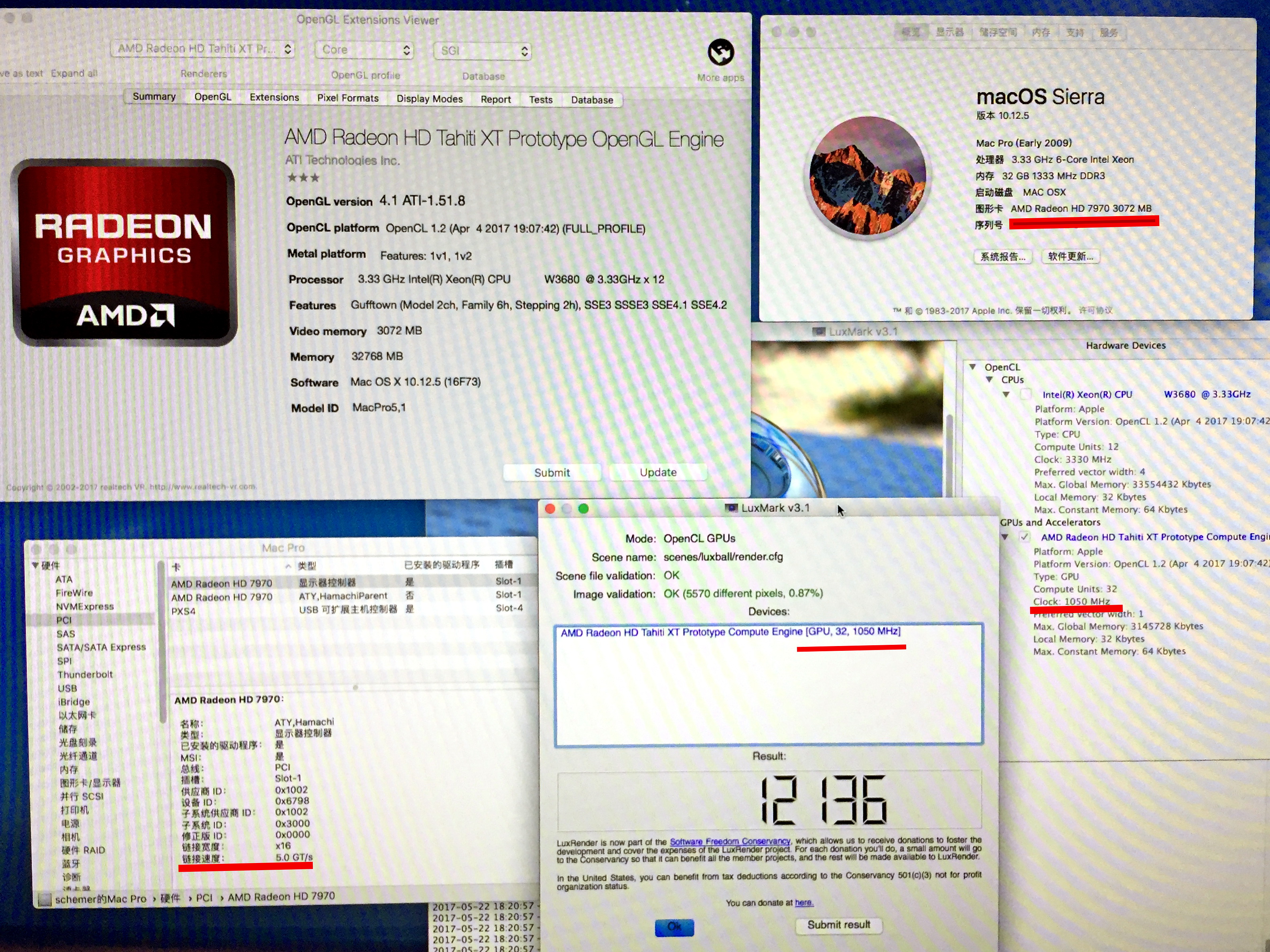Collapse the Intel(R) Xeon(R) CPU device details

click(1006, 394)
